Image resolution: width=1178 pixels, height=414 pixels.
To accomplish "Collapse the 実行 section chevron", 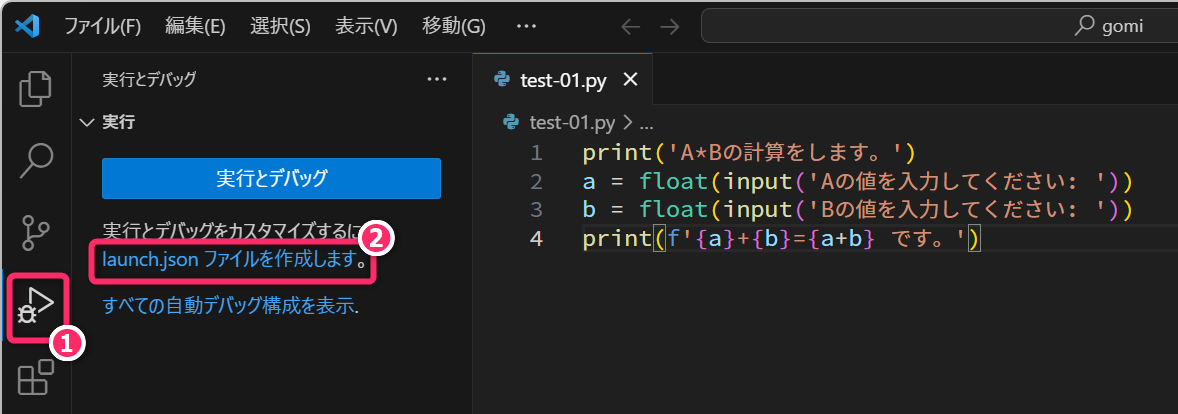I will pyautogui.click(x=86, y=123).
